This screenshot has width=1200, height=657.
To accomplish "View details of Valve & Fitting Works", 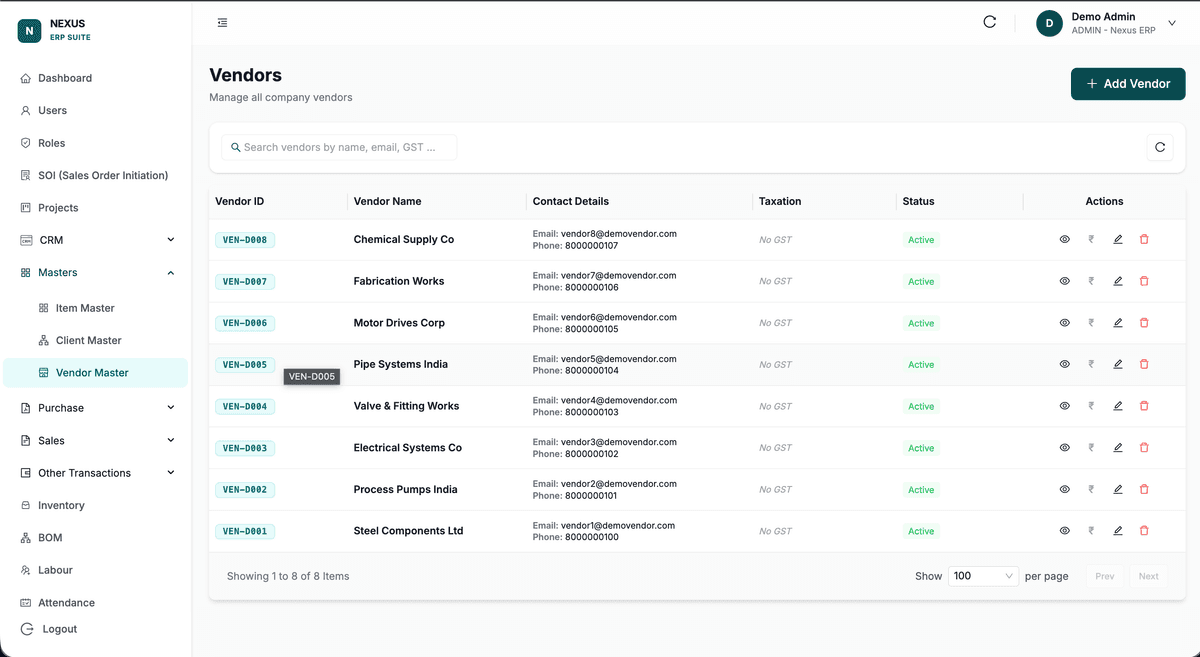I will pos(1064,406).
